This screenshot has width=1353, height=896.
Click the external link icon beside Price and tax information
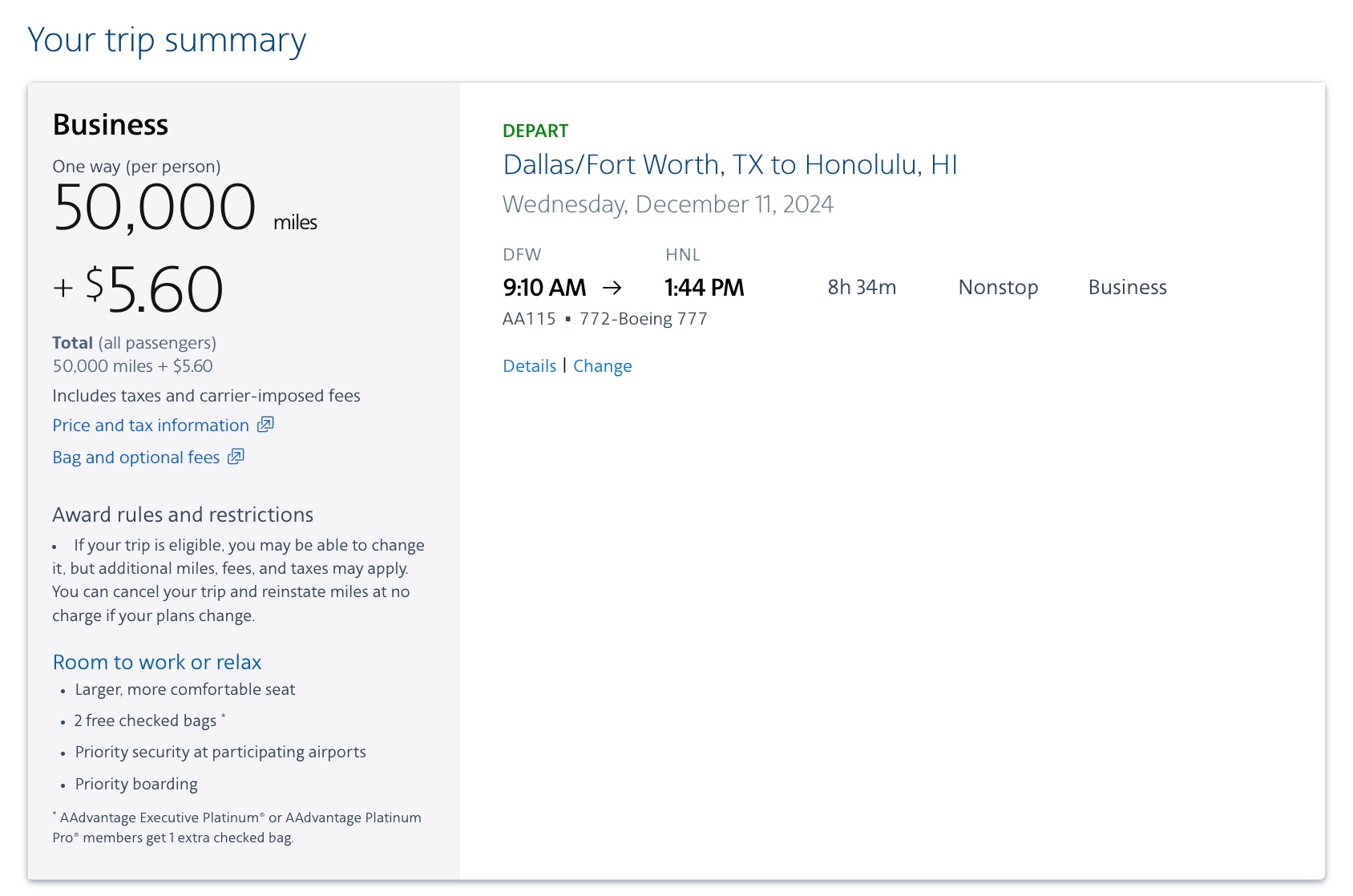pos(265,426)
